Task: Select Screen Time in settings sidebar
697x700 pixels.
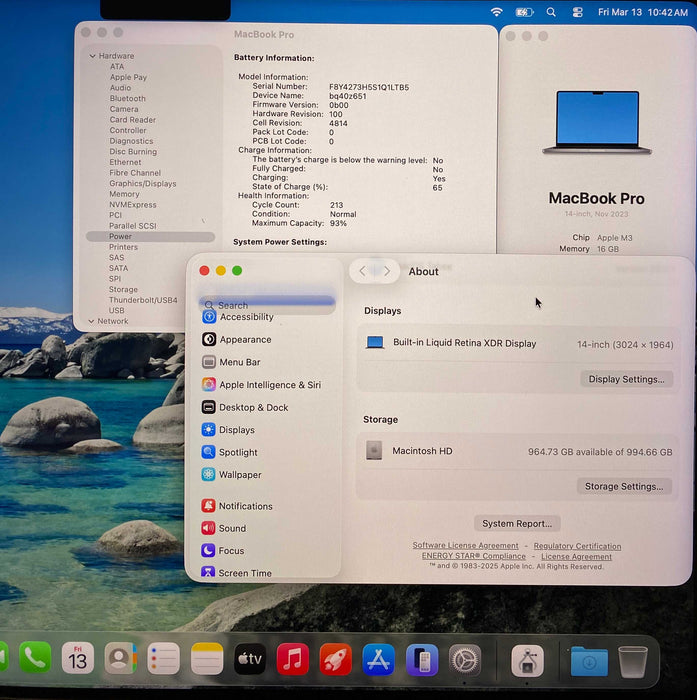Action: [237, 573]
